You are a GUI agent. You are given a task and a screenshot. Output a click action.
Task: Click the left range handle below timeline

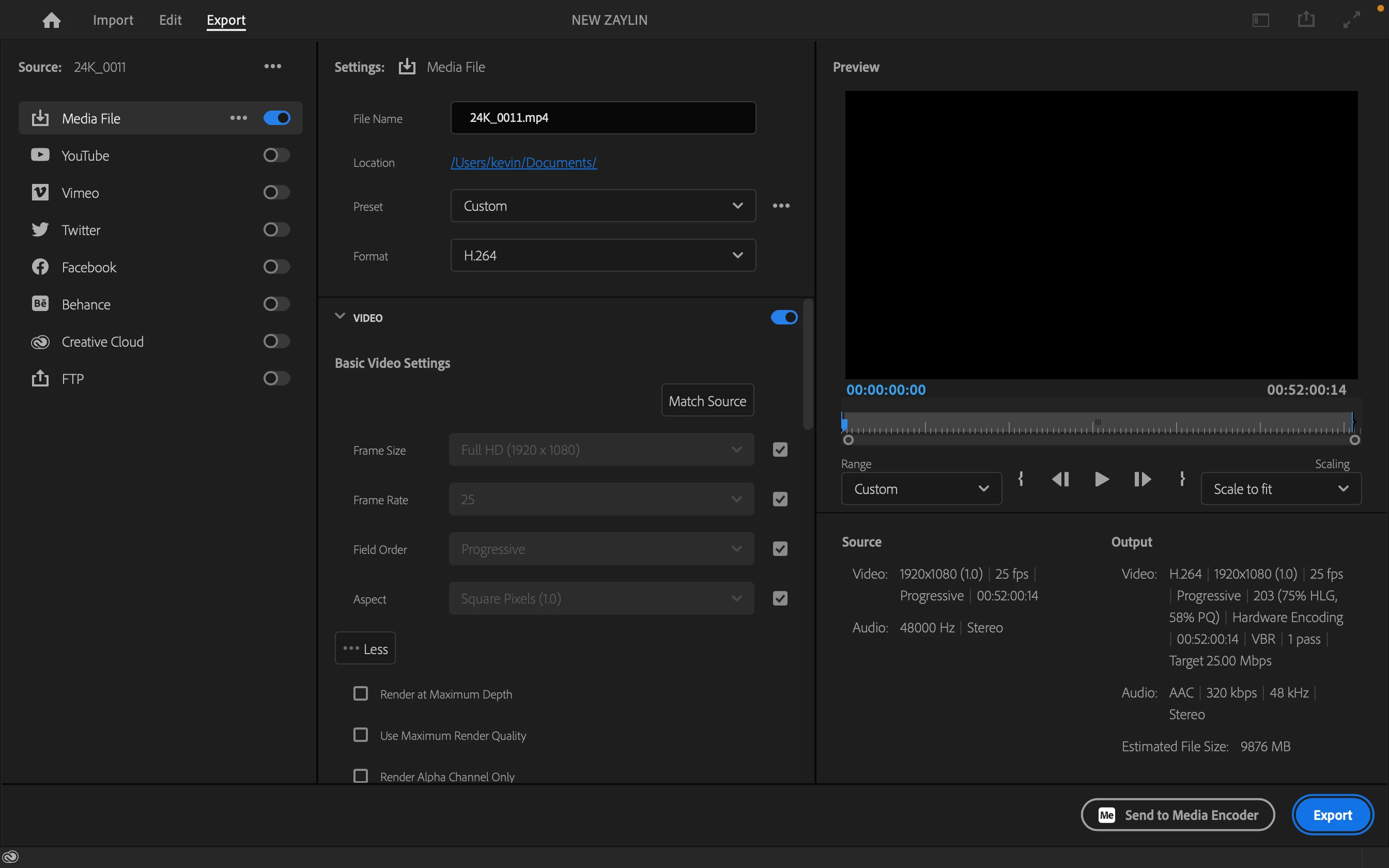click(x=848, y=440)
